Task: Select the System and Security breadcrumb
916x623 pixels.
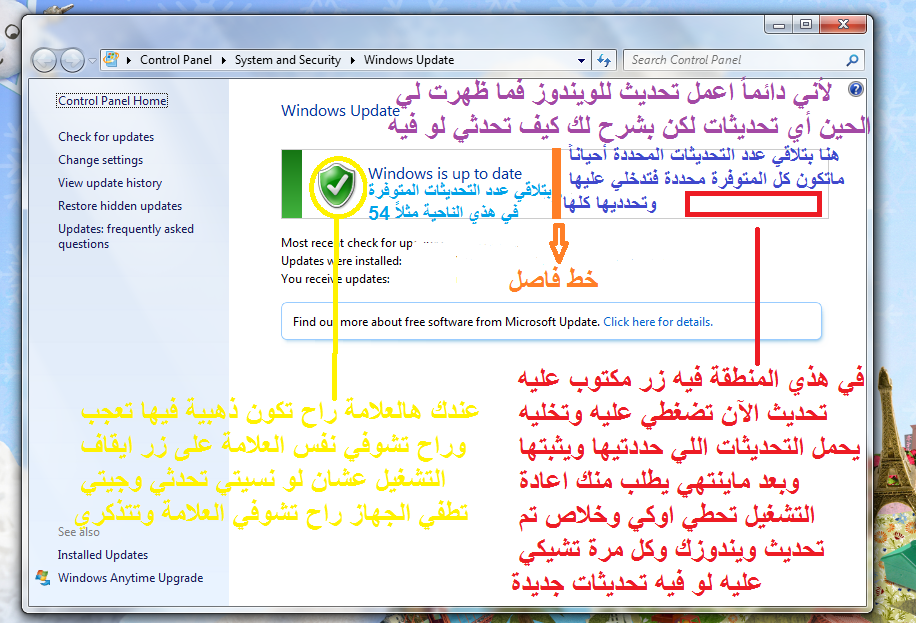Action: coord(287,60)
